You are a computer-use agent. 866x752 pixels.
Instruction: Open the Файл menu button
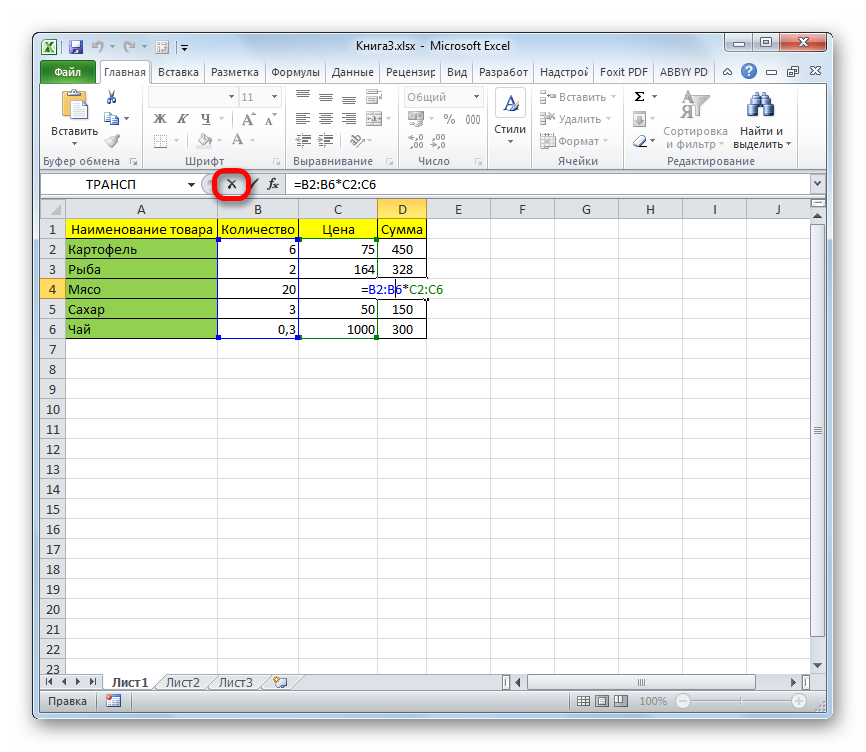coord(68,72)
